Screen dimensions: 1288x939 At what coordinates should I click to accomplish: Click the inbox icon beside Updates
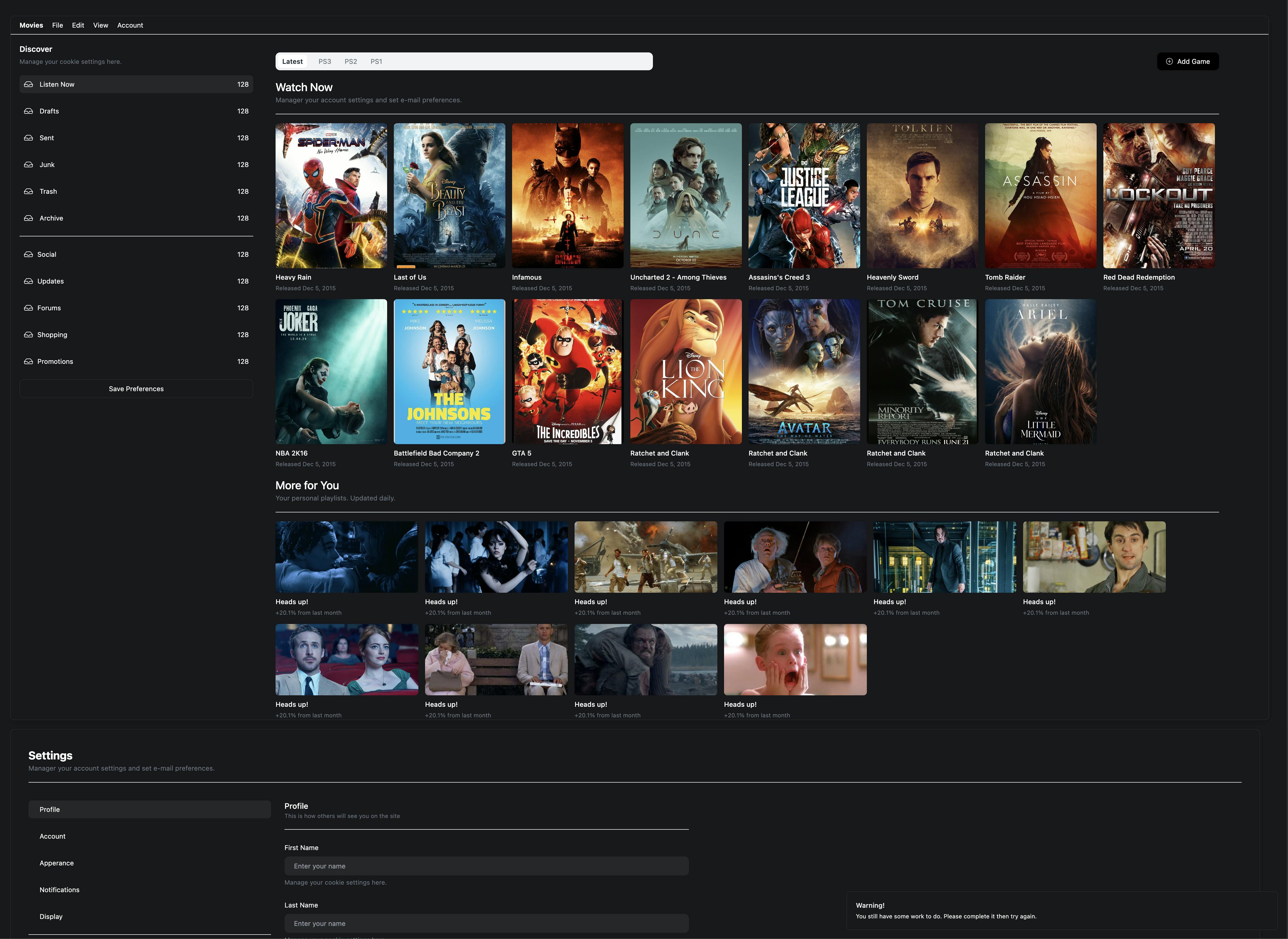click(28, 281)
